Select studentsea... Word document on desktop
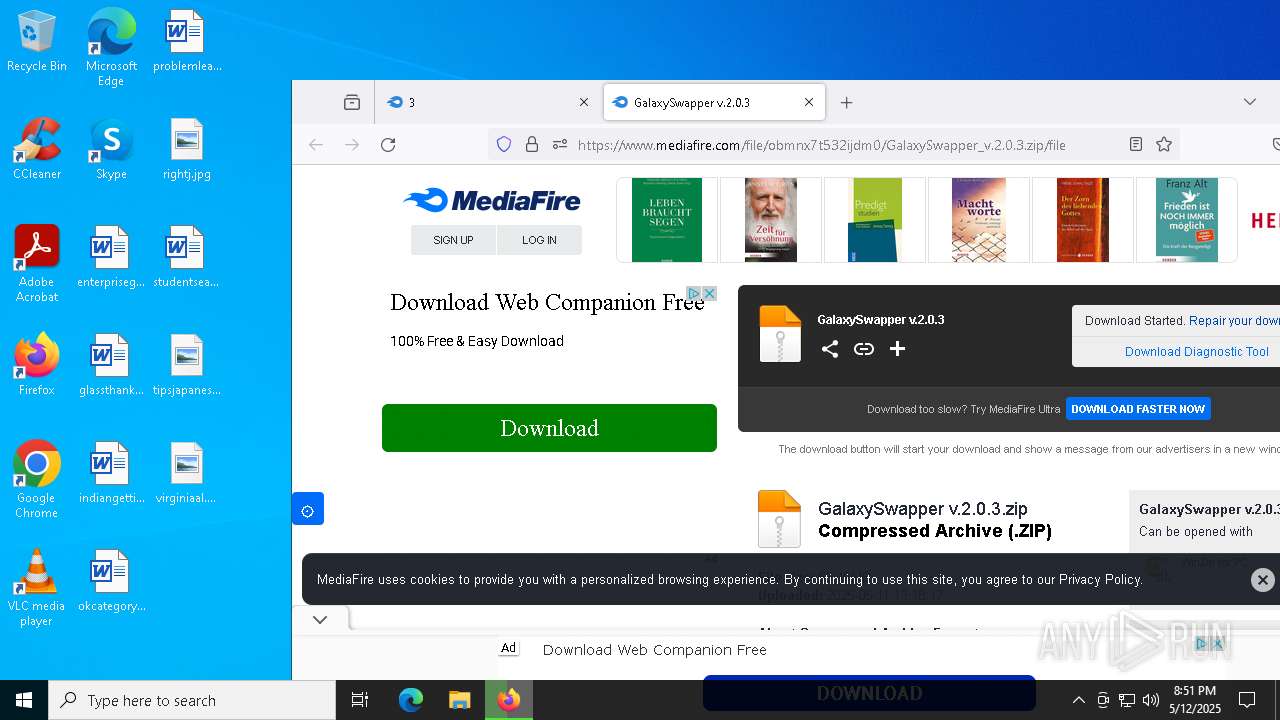 186,258
